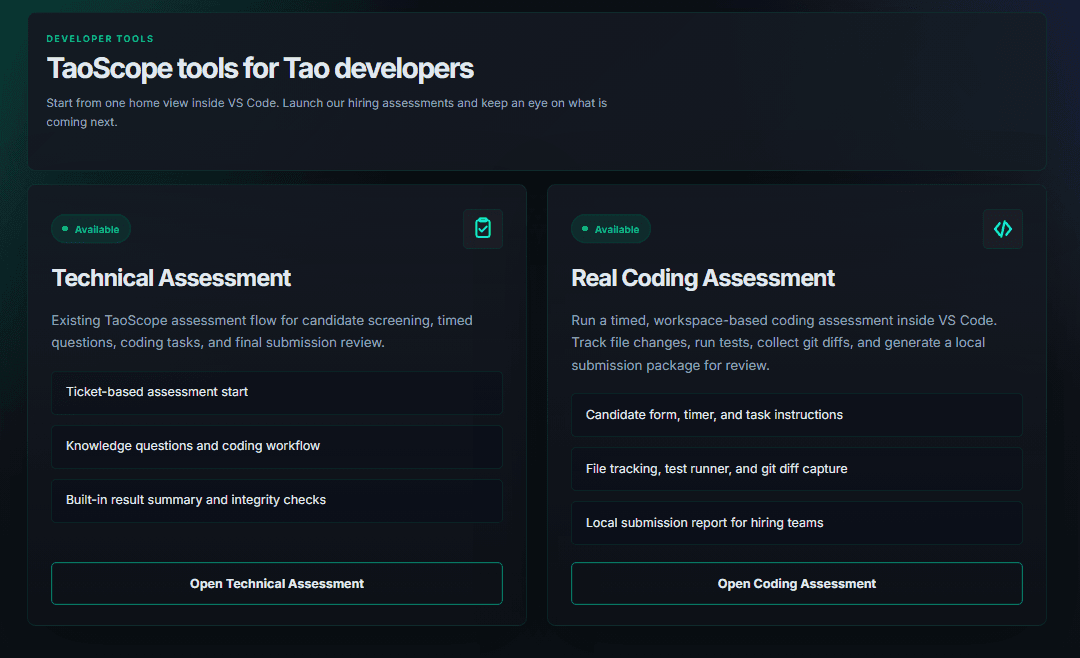Select 'File tracking, test runner, and git diff capture' row
The height and width of the screenshot is (658, 1080).
click(x=797, y=469)
